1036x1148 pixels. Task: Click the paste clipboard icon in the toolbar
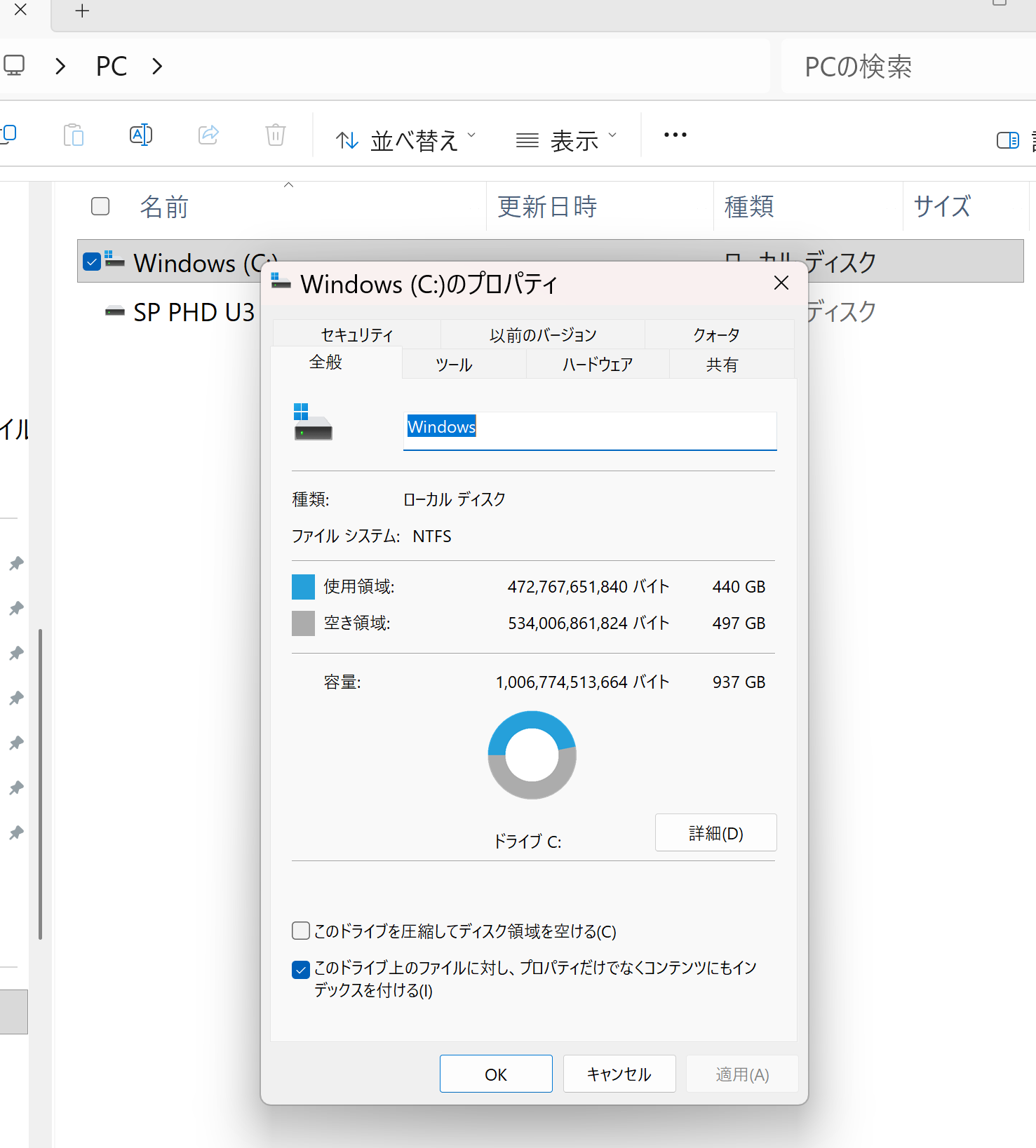click(74, 135)
